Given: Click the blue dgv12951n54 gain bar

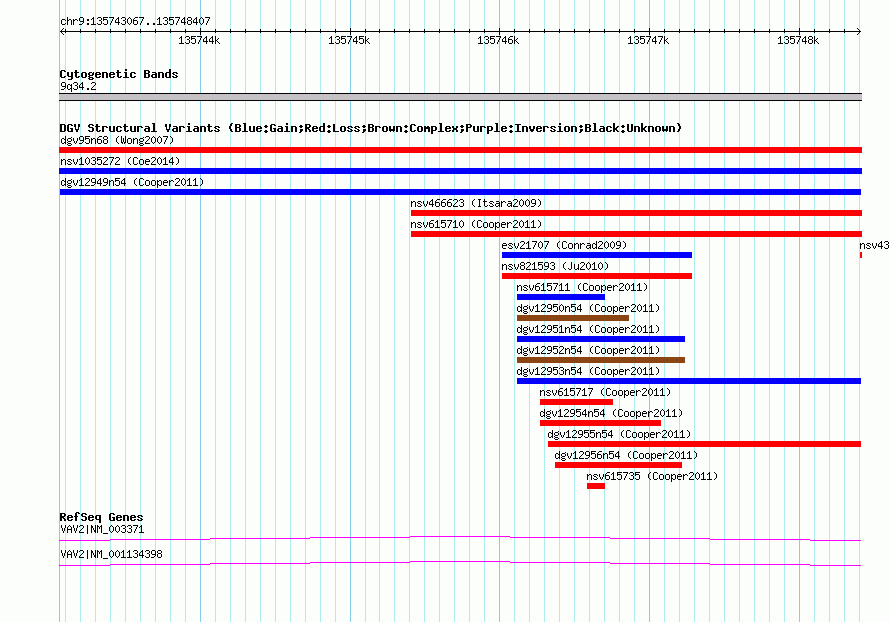Looking at the screenshot, I should pyautogui.click(x=601, y=339).
